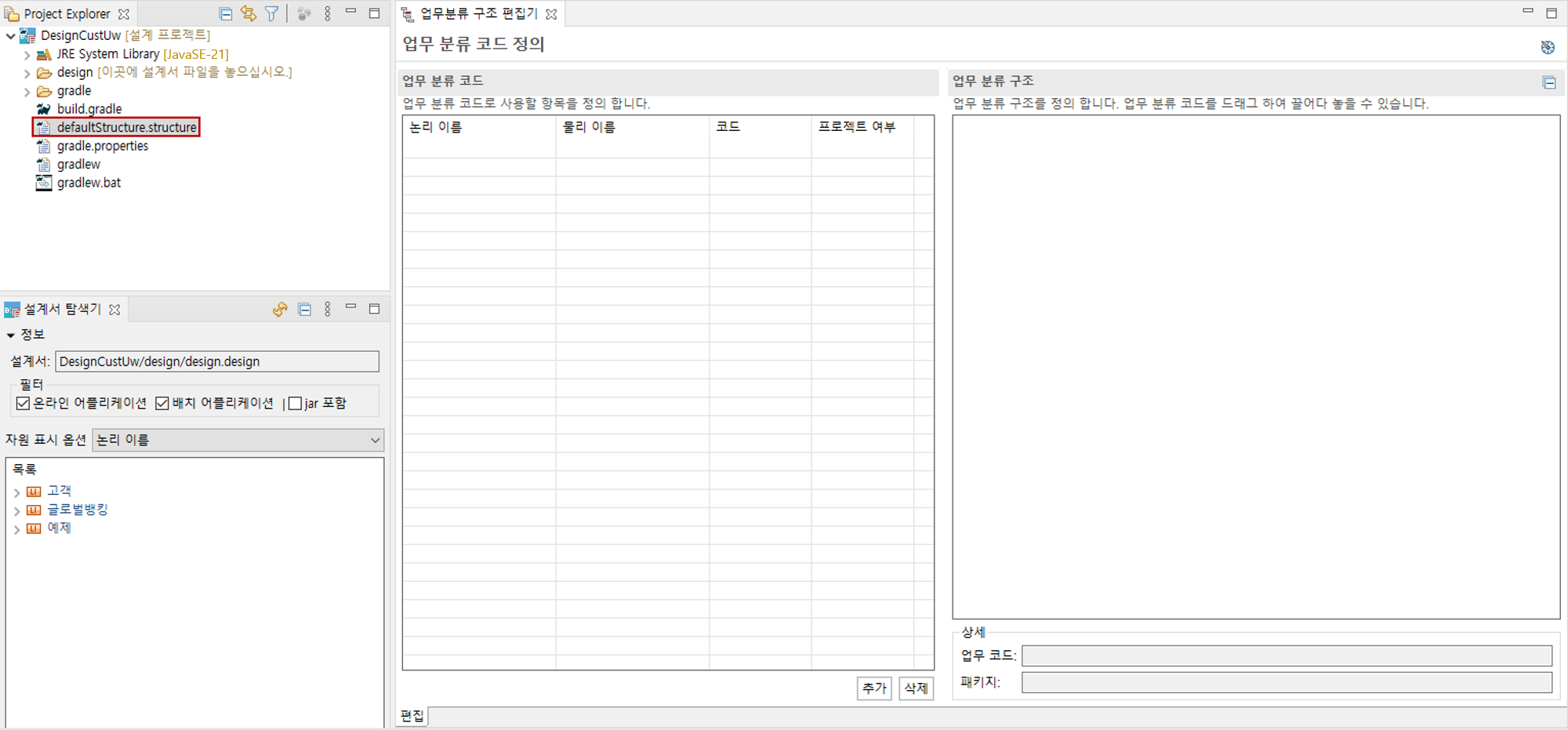
Task: Click refresh icon in 설계서 탐색기 toolbar
Action: [x=280, y=310]
